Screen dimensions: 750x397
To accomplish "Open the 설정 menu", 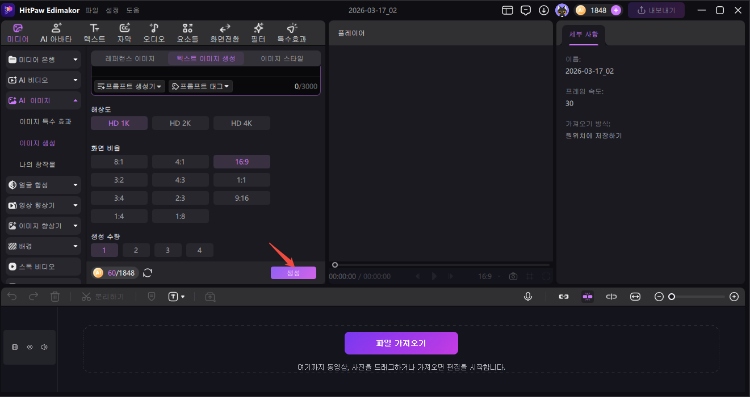I will tap(112, 11).
